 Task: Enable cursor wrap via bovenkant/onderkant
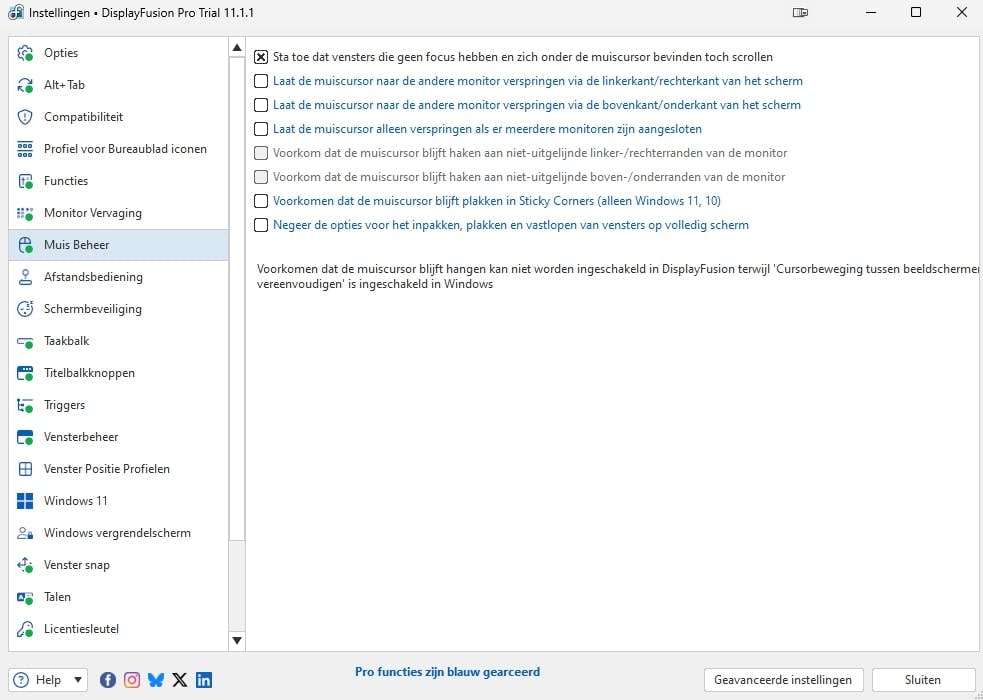(x=261, y=105)
